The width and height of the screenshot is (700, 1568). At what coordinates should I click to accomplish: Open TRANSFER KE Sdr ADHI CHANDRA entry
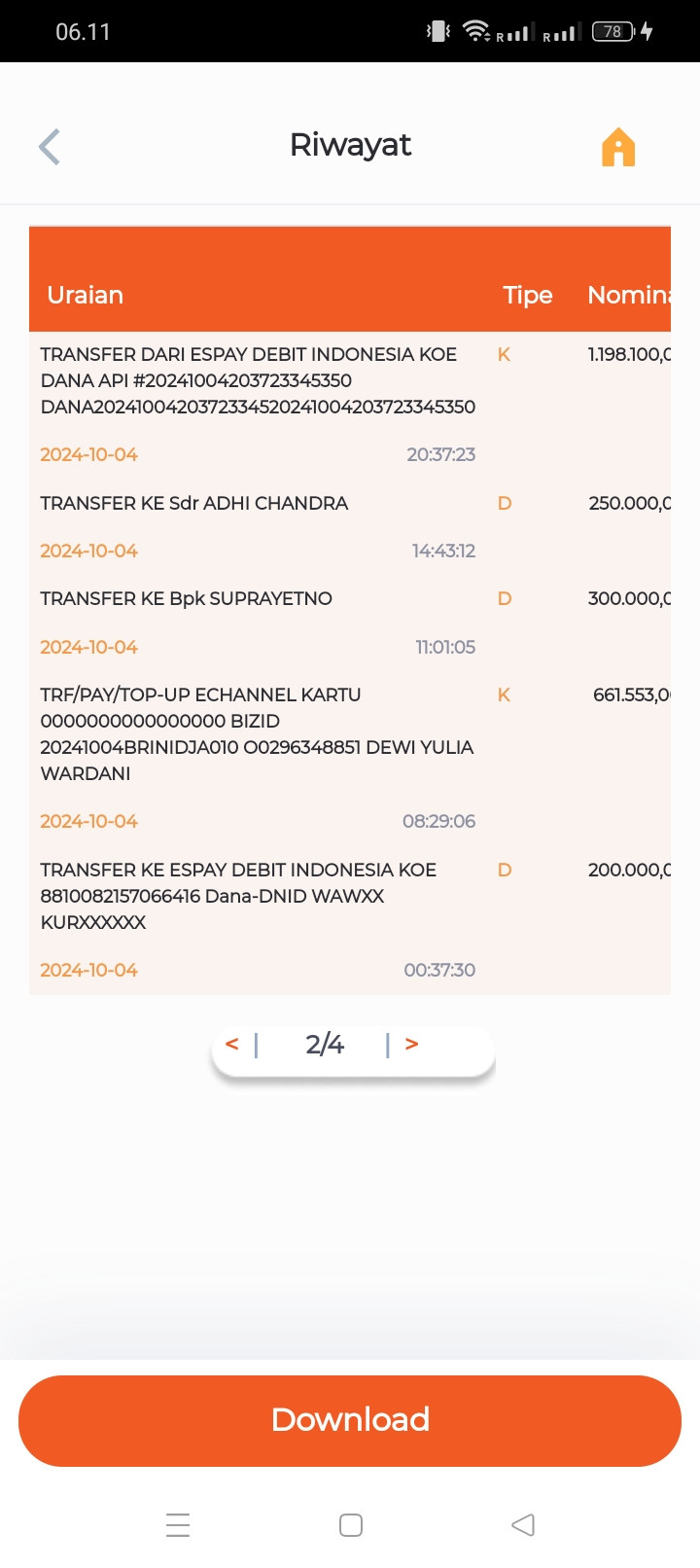tap(350, 526)
